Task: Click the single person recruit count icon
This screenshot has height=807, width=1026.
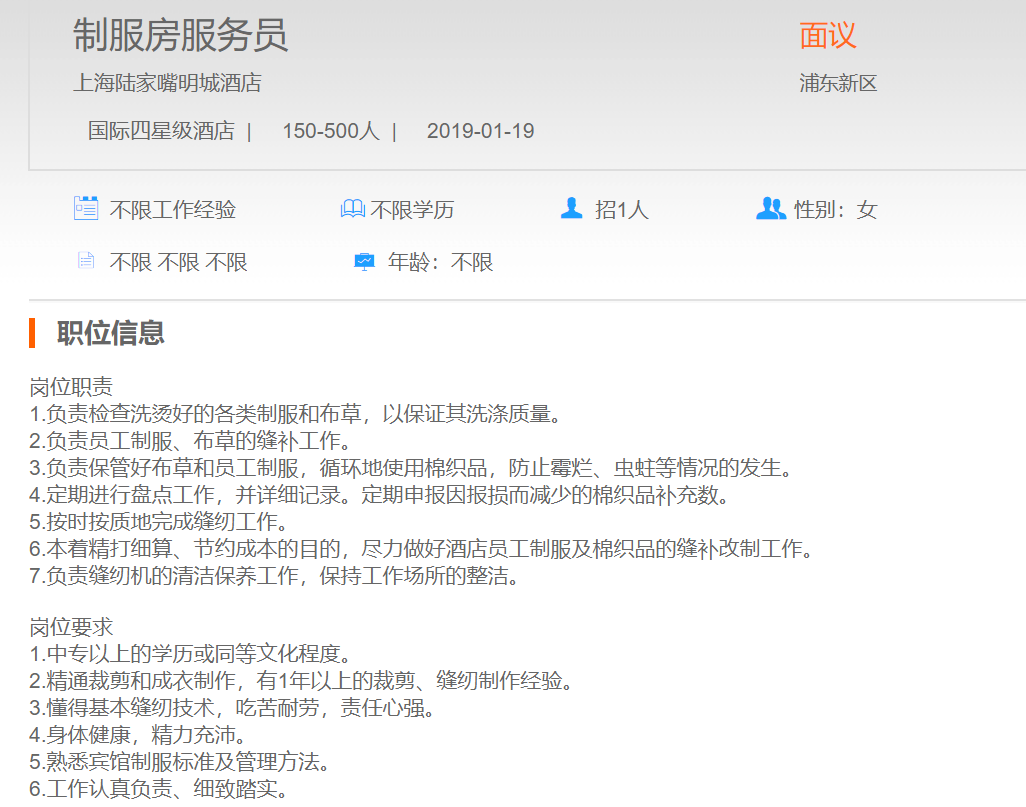Action: pyautogui.click(x=571, y=208)
